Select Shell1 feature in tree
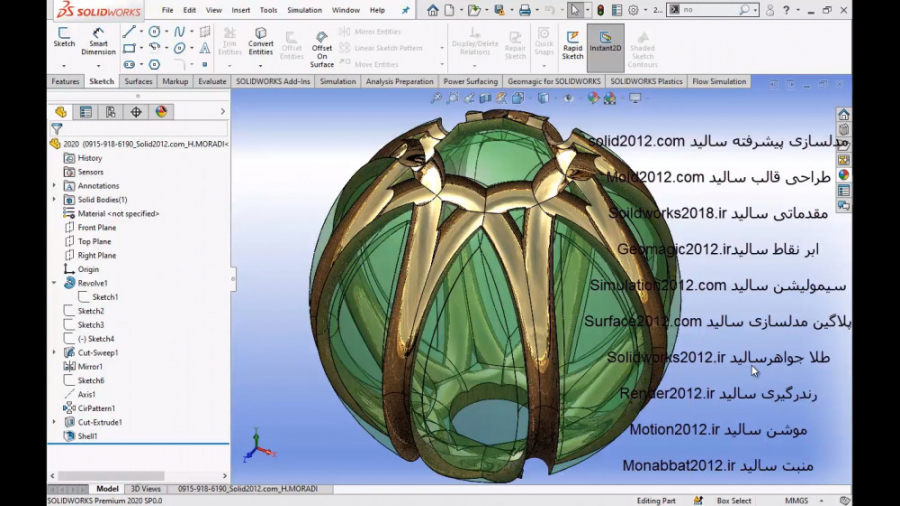This screenshot has height=506, width=900. tap(87, 436)
